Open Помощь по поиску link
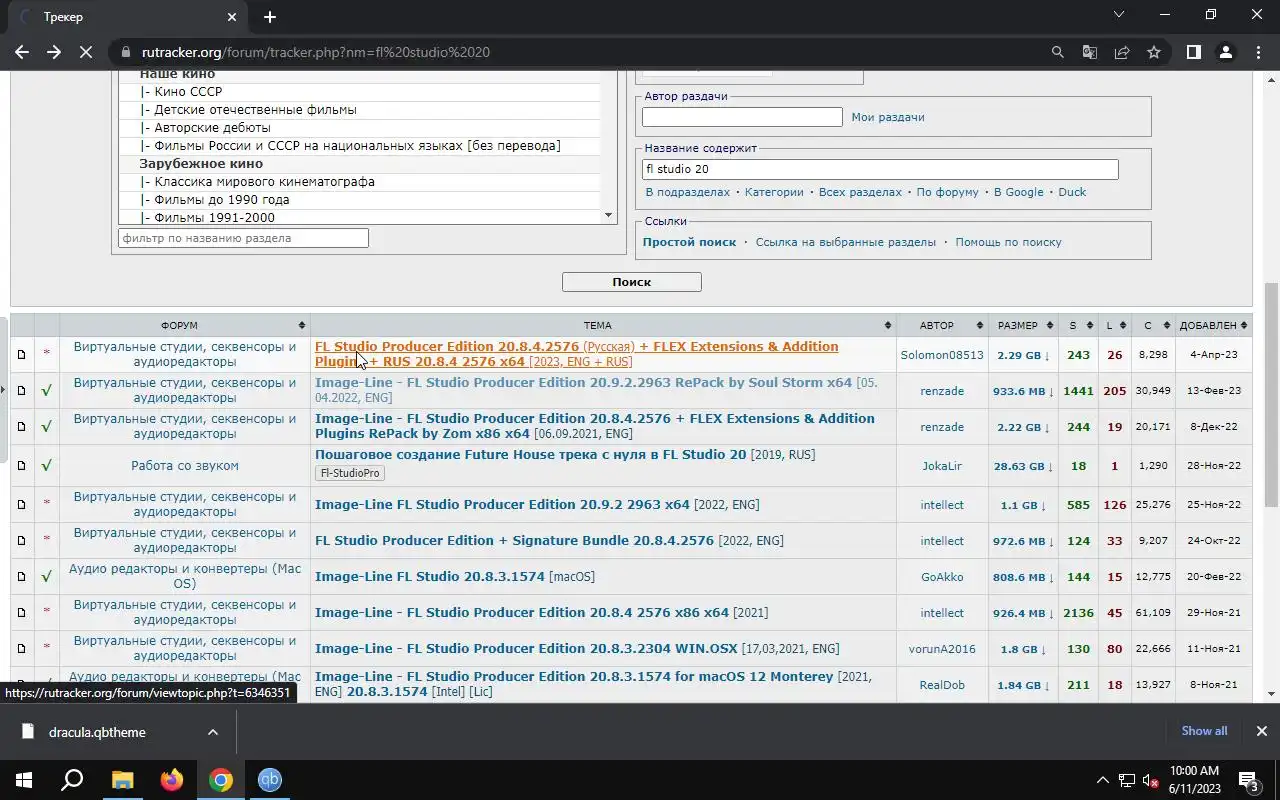 coord(1008,242)
